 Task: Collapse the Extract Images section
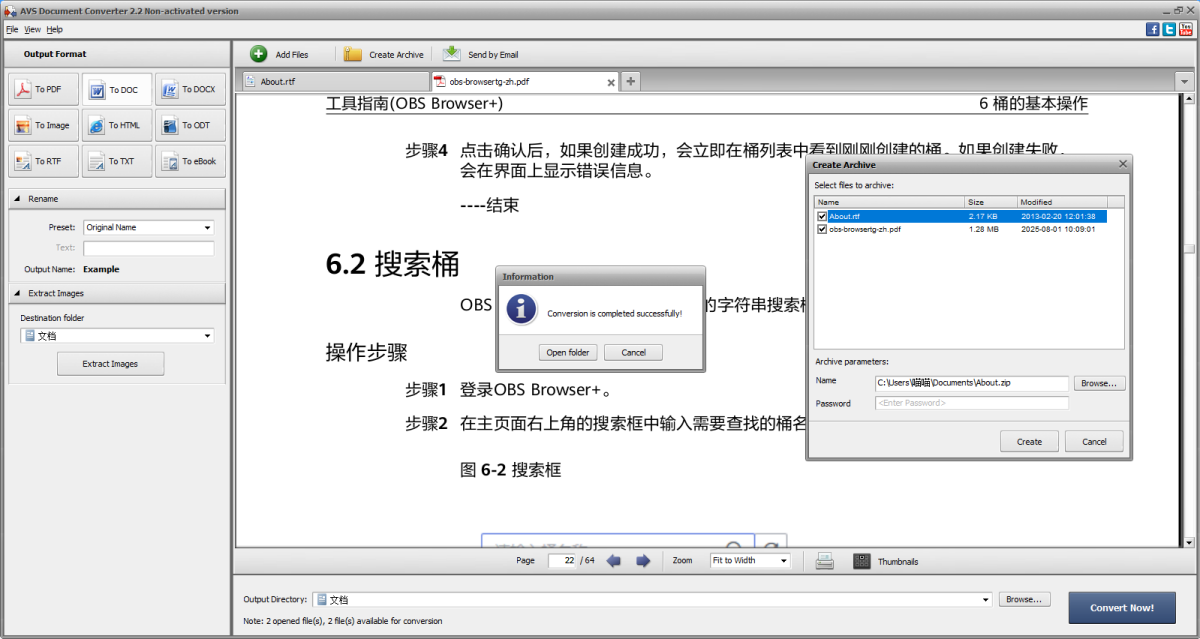[x=18, y=293]
